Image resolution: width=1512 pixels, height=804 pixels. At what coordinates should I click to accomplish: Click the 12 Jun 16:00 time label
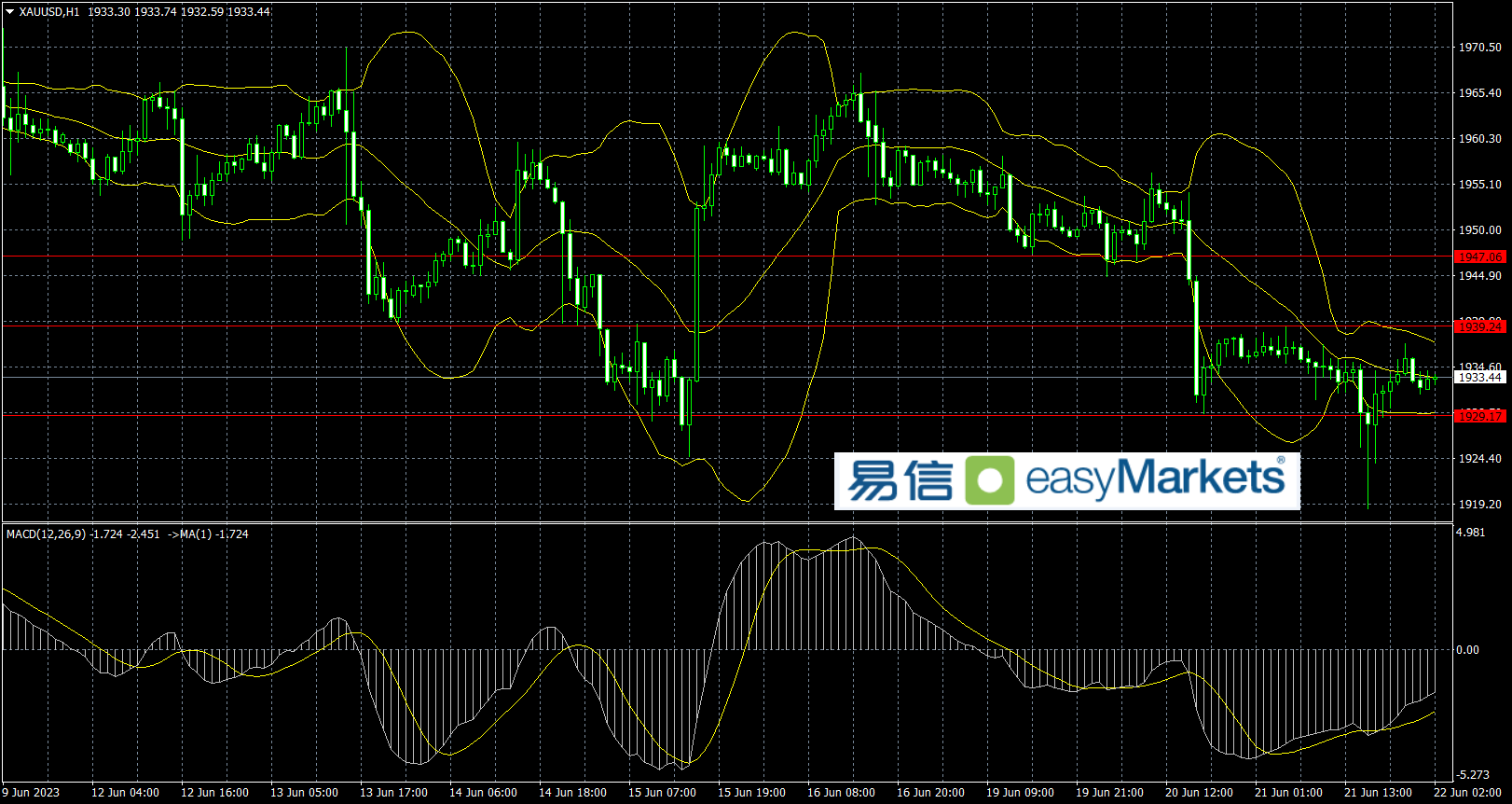[214, 793]
